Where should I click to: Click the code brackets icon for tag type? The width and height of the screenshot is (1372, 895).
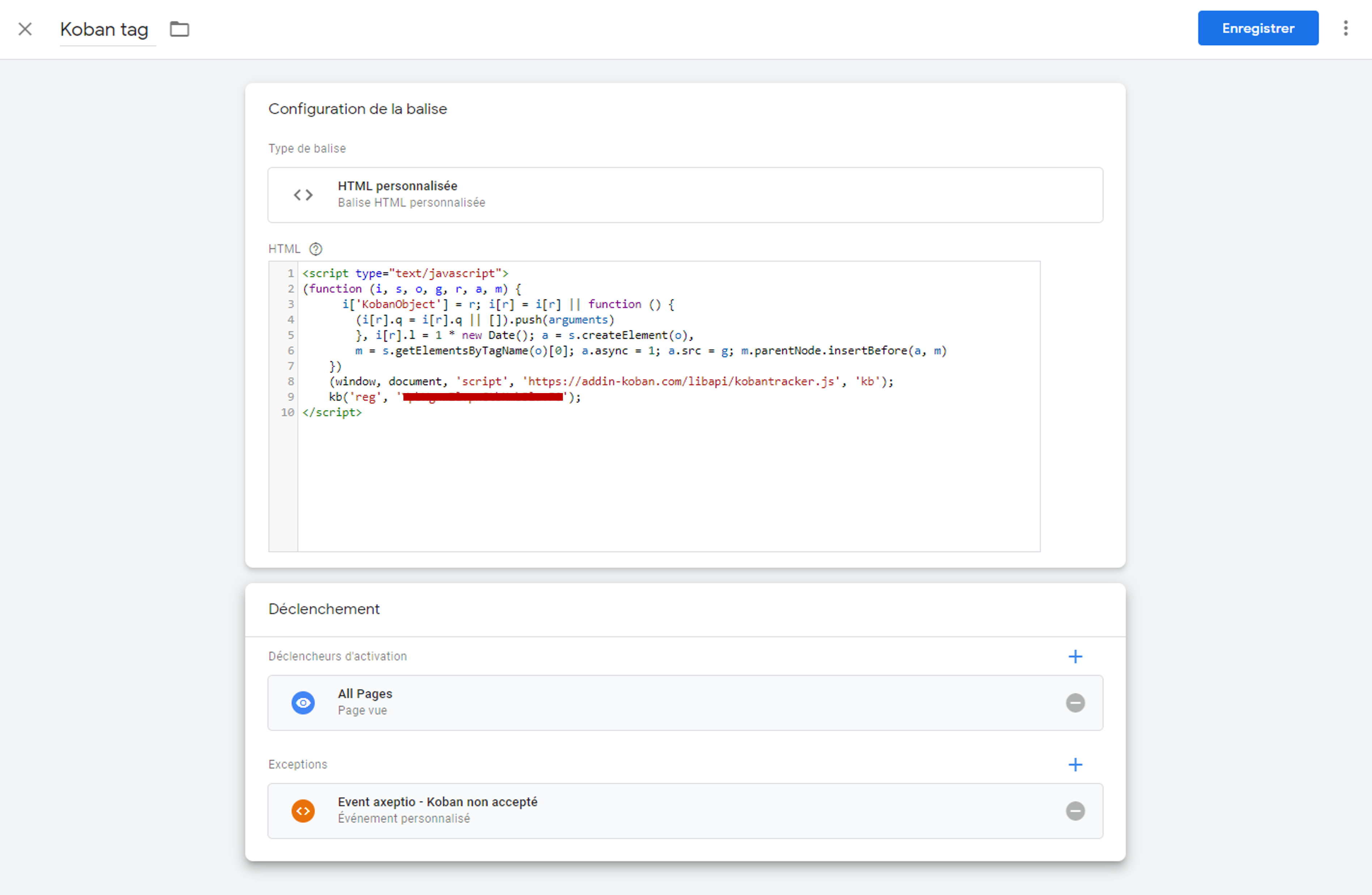coord(303,195)
